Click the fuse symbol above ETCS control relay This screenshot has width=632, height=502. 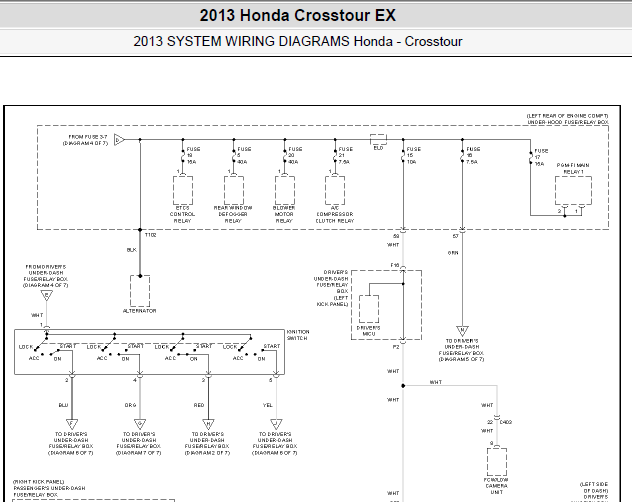click(183, 156)
